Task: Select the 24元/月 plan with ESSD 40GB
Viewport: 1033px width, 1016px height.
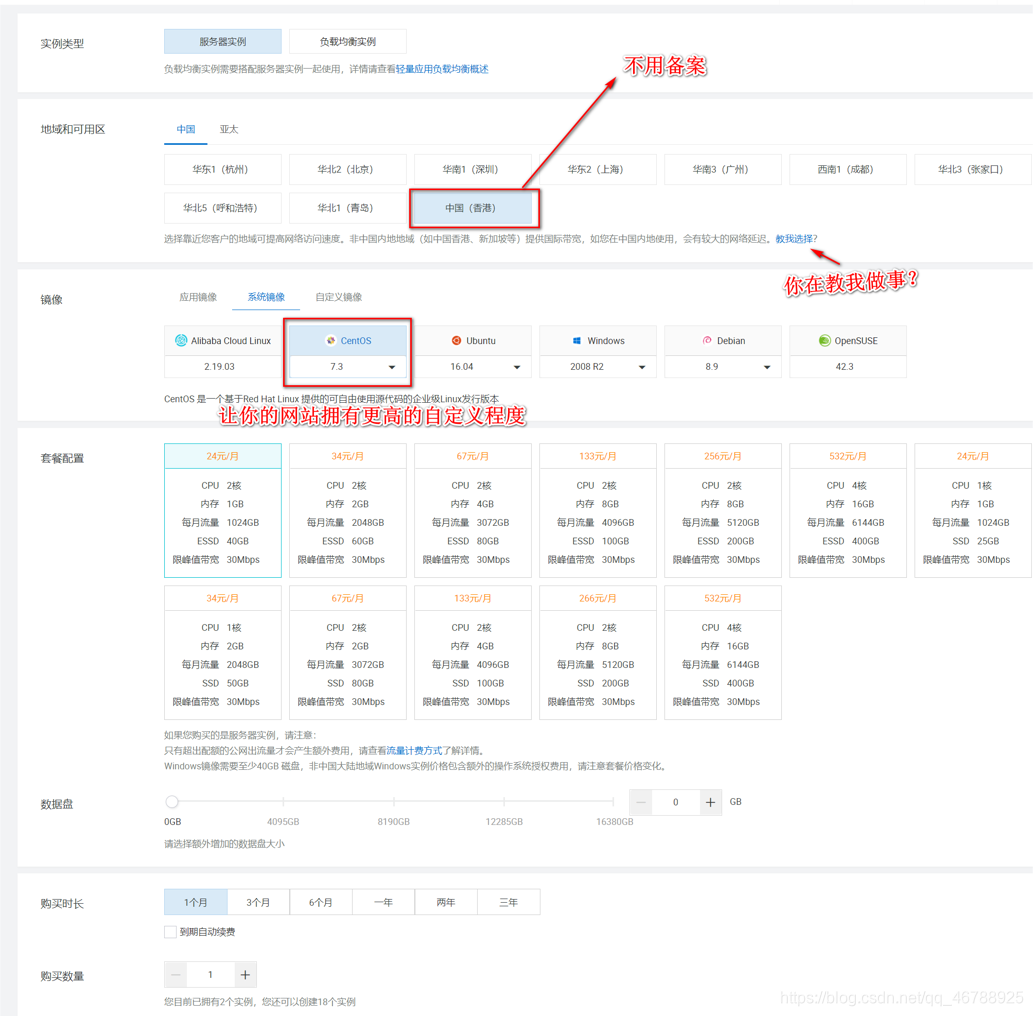Action: (223, 511)
